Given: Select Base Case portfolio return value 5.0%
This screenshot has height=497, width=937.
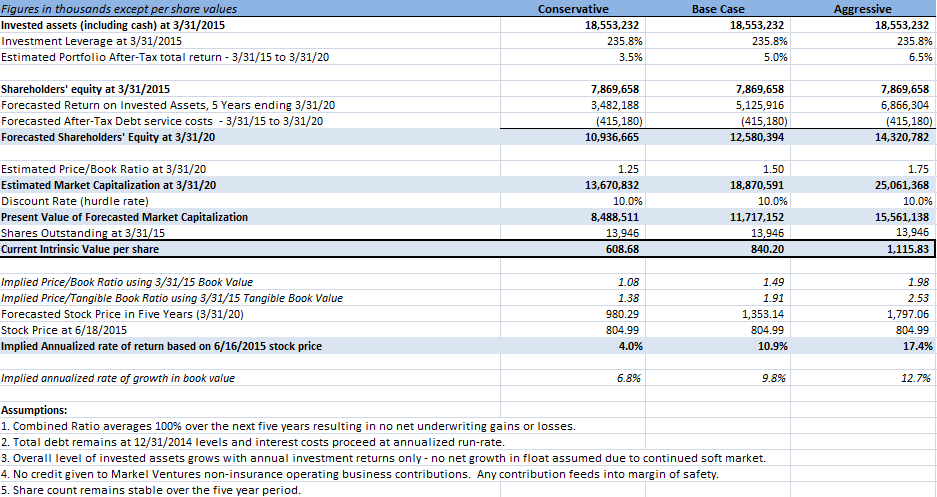Looking at the screenshot, I should click(775, 57).
